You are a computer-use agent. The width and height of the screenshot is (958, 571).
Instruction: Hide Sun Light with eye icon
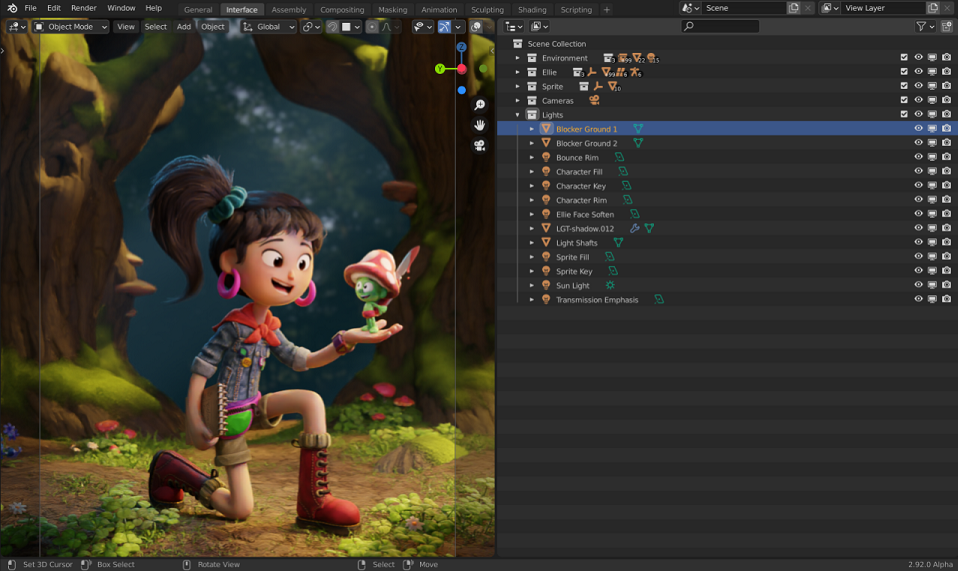pos(918,285)
